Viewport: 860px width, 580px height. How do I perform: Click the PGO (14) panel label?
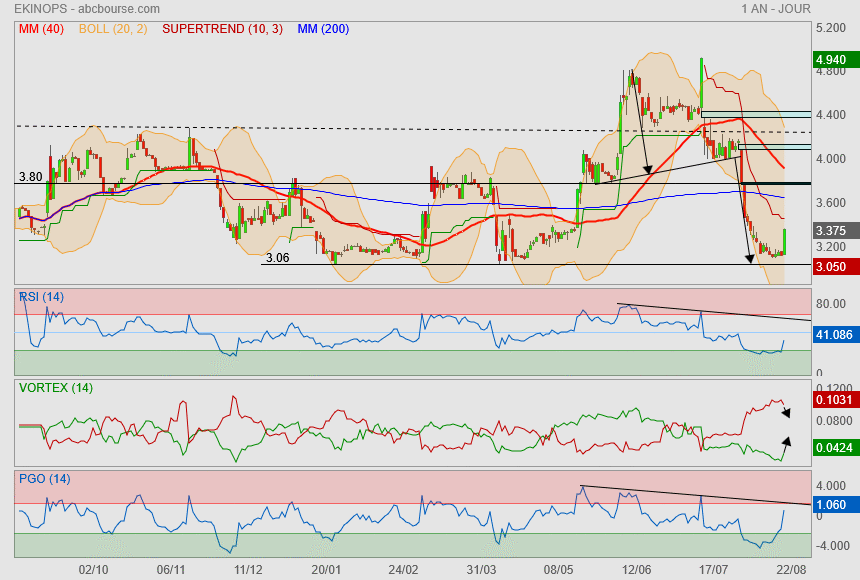coord(44,479)
